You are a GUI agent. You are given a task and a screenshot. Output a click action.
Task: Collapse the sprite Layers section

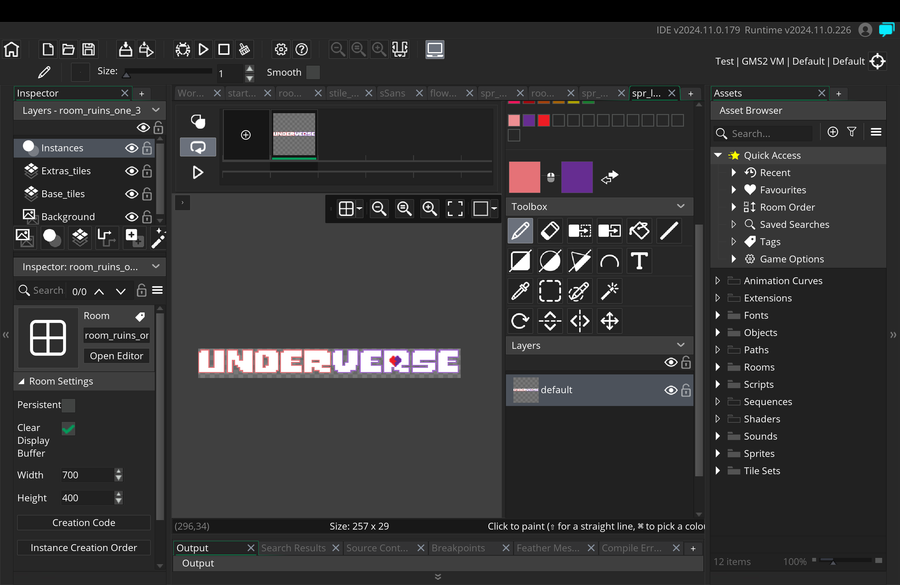681,345
